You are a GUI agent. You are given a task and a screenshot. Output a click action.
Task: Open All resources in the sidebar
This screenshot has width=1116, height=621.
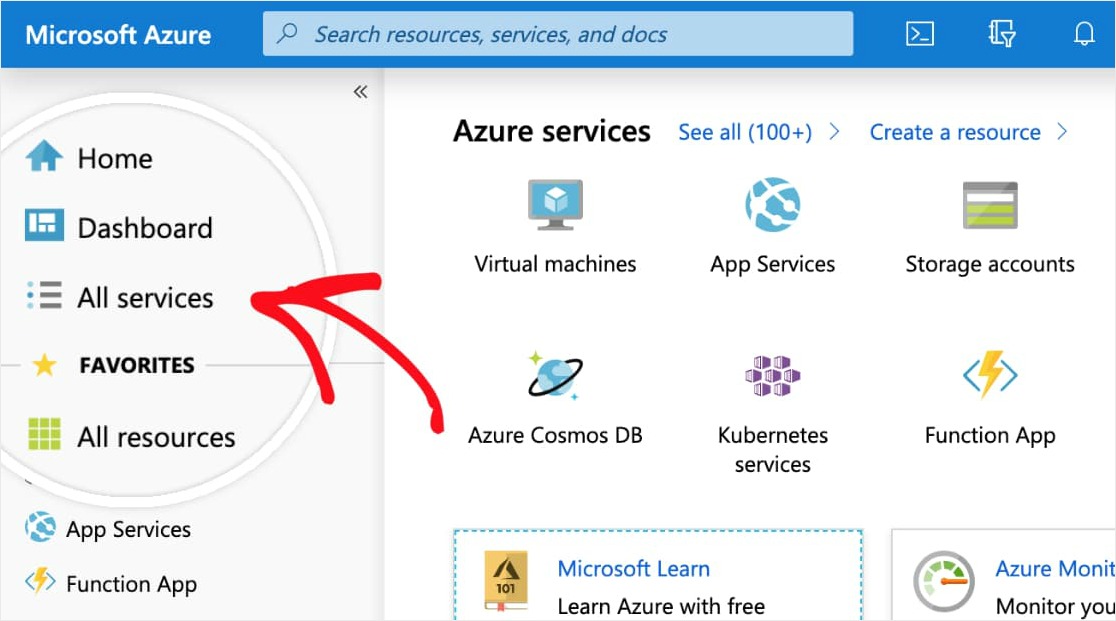(157, 437)
